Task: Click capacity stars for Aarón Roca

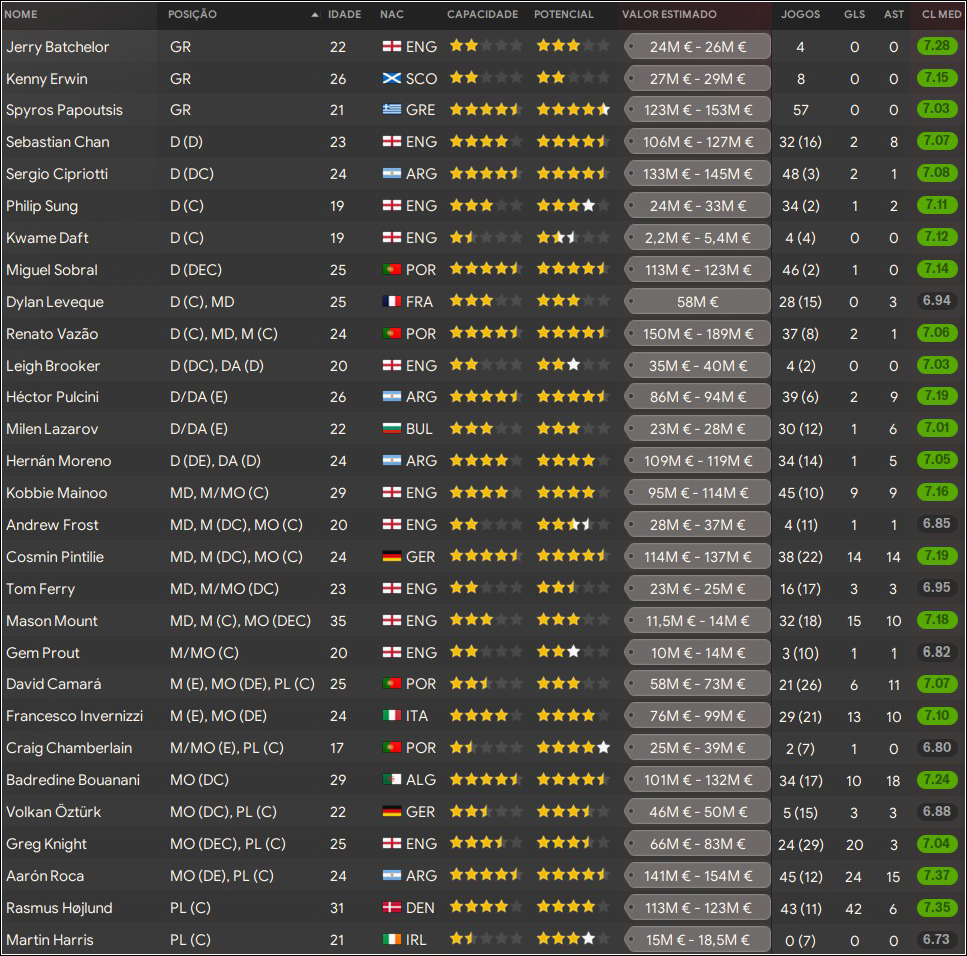Action: [486, 876]
